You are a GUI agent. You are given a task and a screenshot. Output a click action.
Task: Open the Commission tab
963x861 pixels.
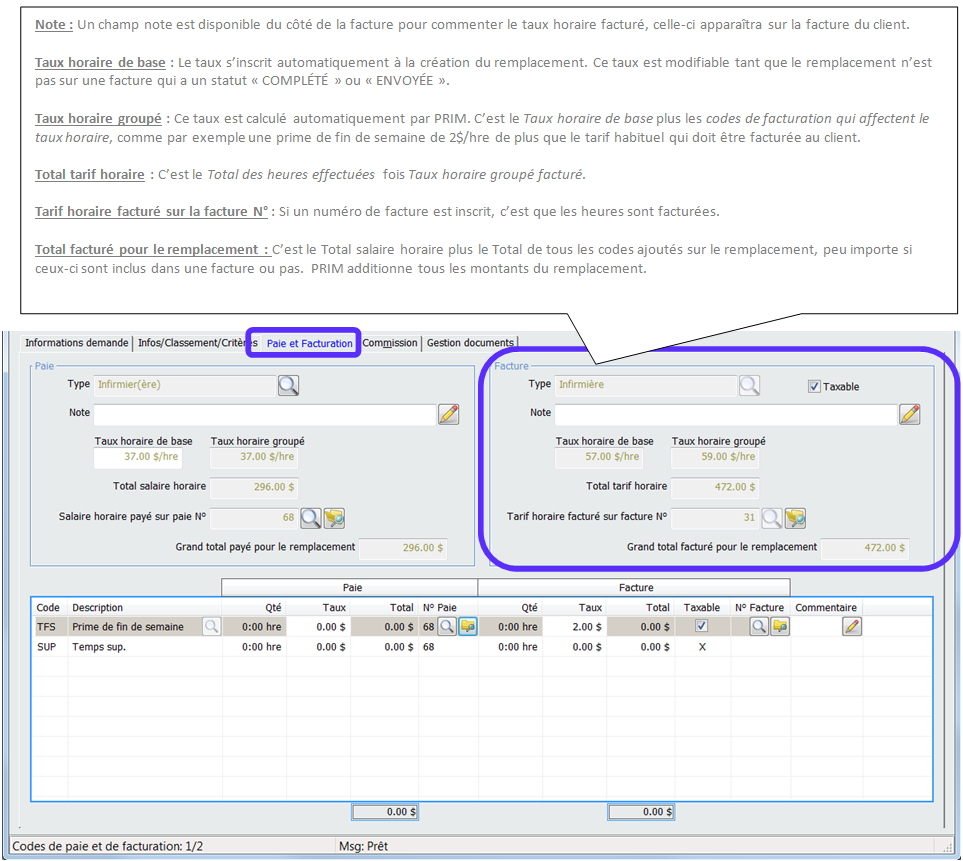390,343
